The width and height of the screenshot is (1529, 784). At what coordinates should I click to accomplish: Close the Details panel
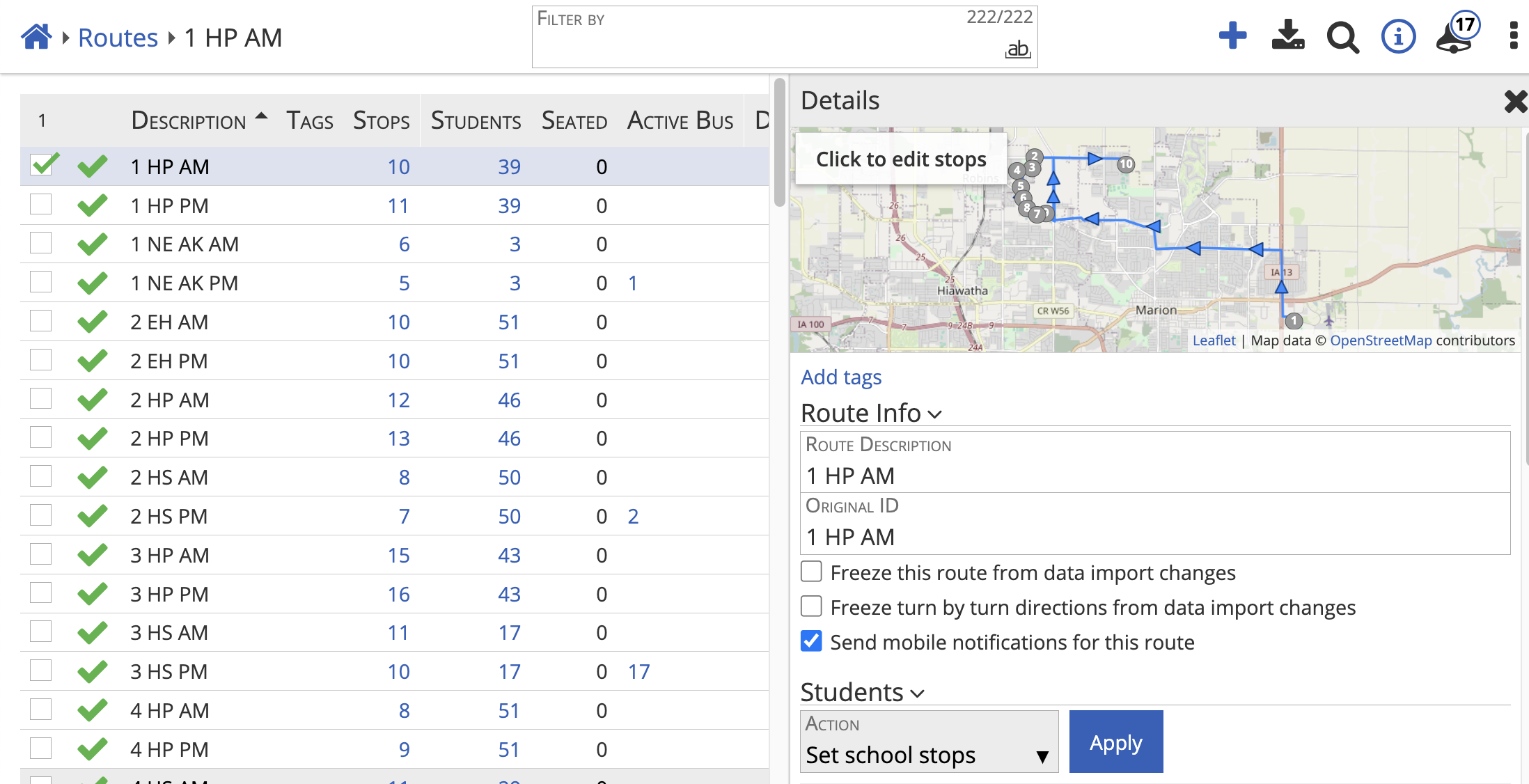click(1515, 102)
